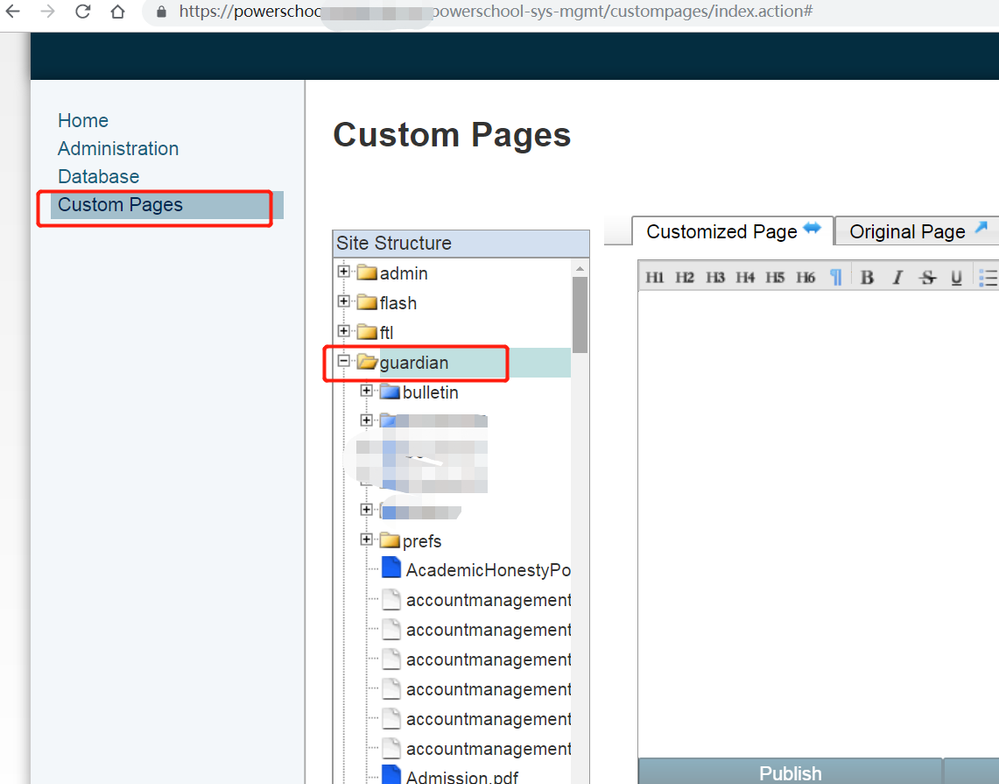Apply Heading 2 format (H2)
The width and height of the screenshot is (999, 784).
coord(684,278)
